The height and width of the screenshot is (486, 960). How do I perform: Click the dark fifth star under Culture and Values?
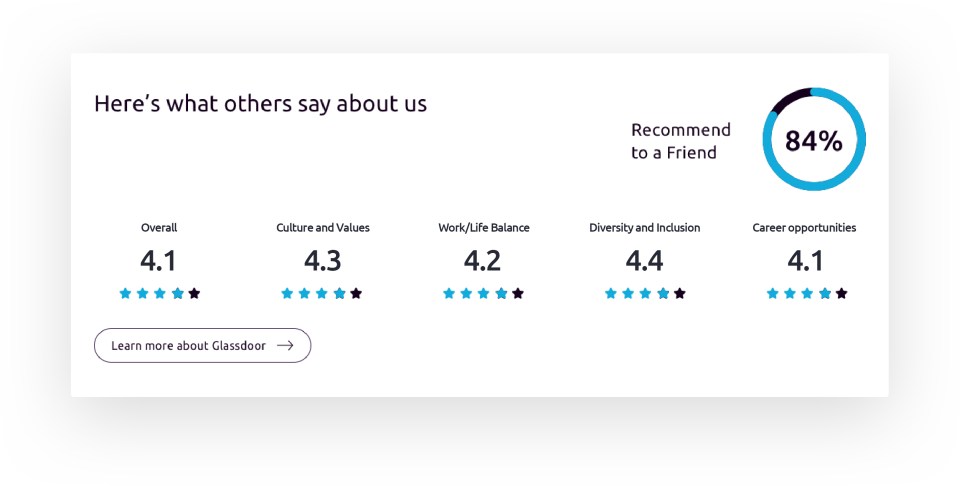[x=356, y=293]
